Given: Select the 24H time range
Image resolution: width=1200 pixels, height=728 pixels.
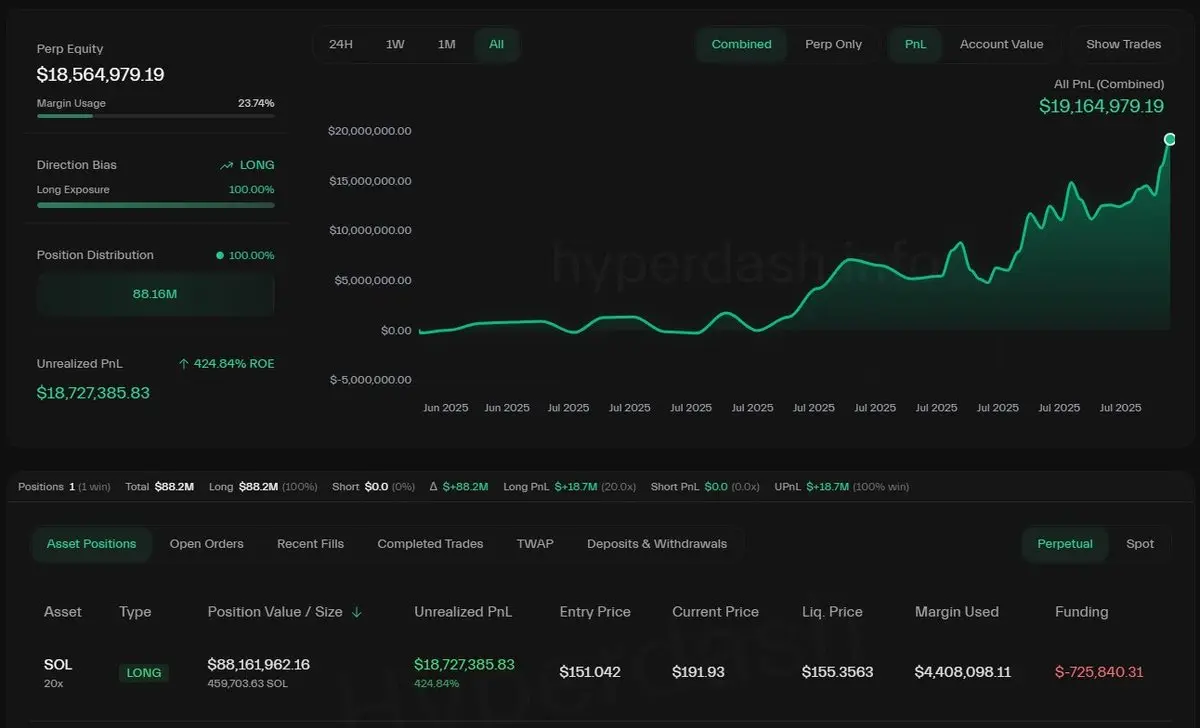Looking at the screenshot, I should click(341, 45).
